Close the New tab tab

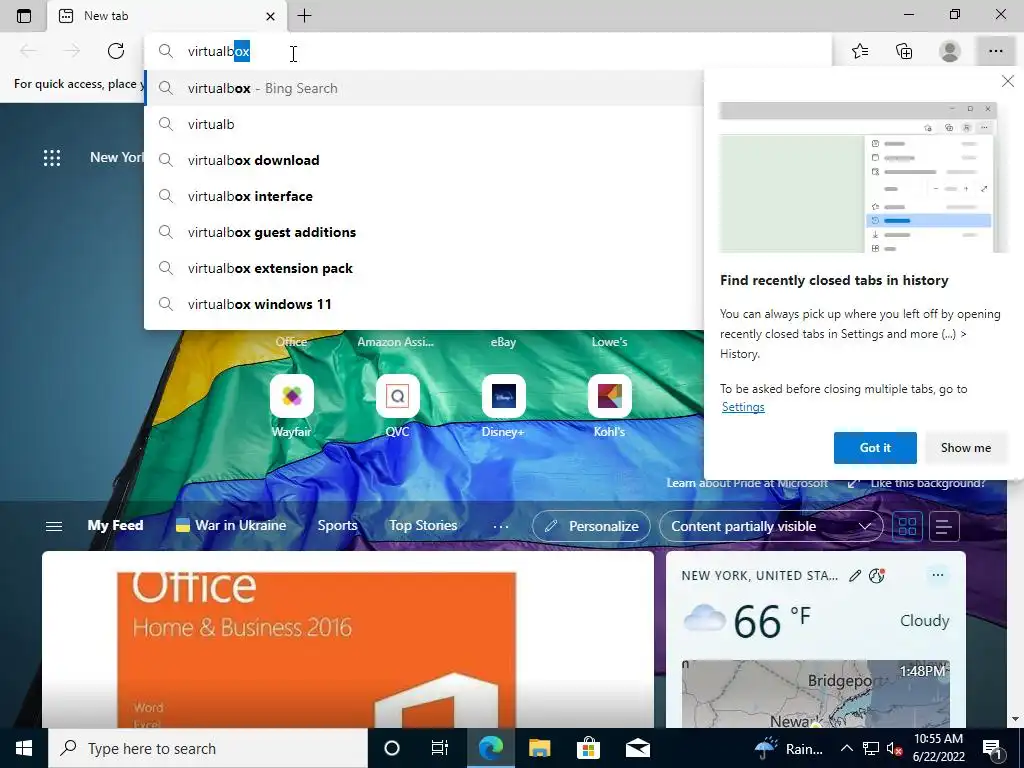coord(270,16)
